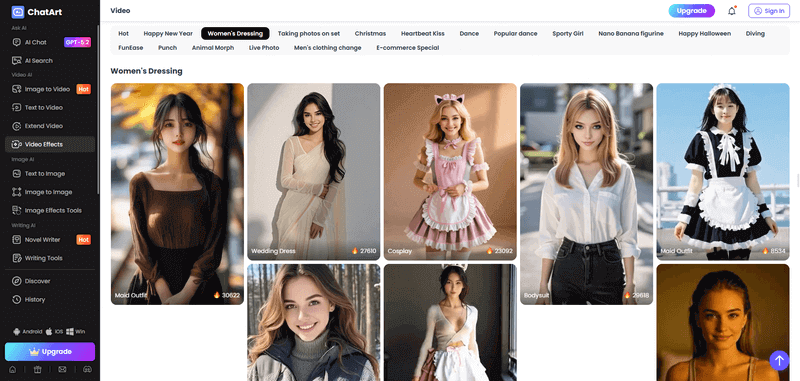Image resolution: width=800 pixels, height=381 pixels.
Task: Select the Punch tab
Action: click(x=167, y=48)
